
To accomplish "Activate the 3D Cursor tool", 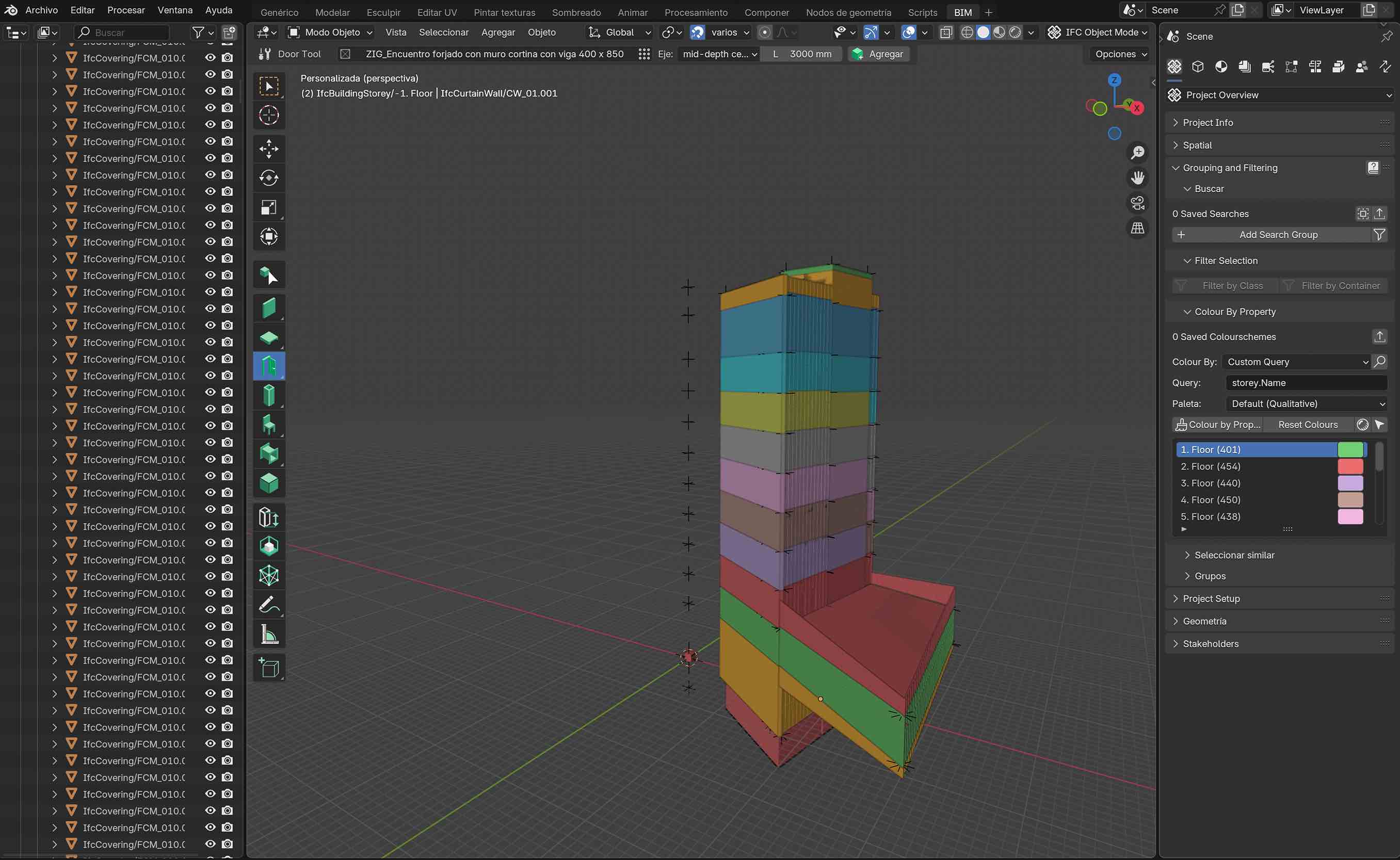I will pos(269,116).
